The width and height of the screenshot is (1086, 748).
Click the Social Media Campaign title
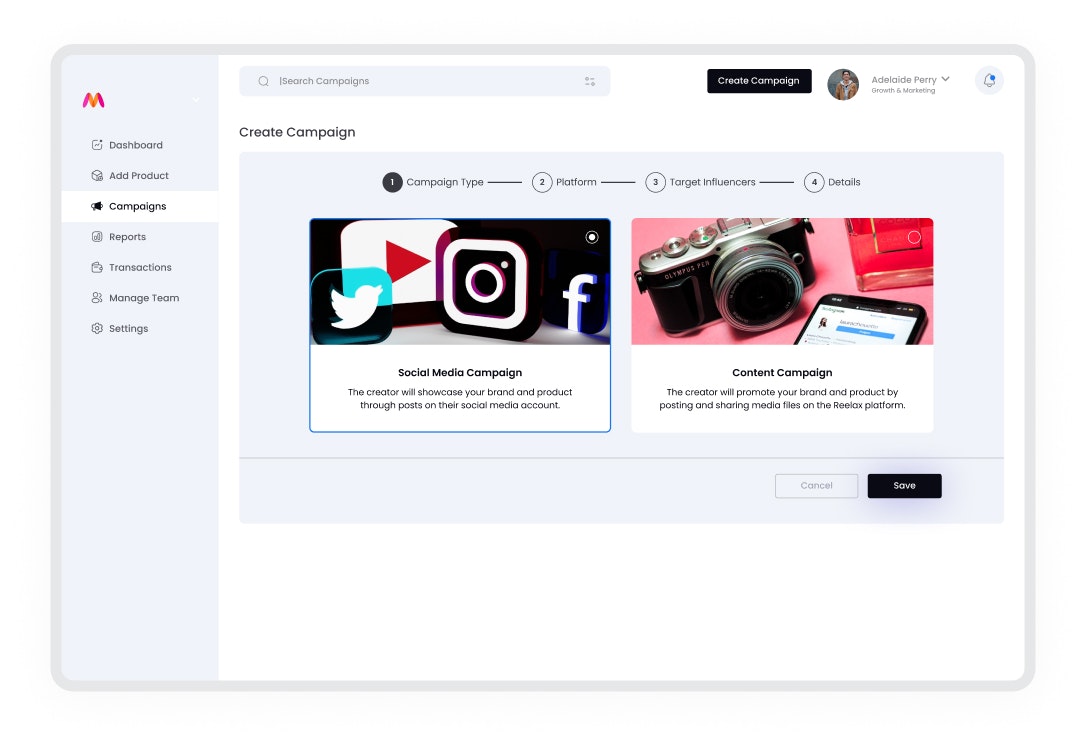(460, 373)
